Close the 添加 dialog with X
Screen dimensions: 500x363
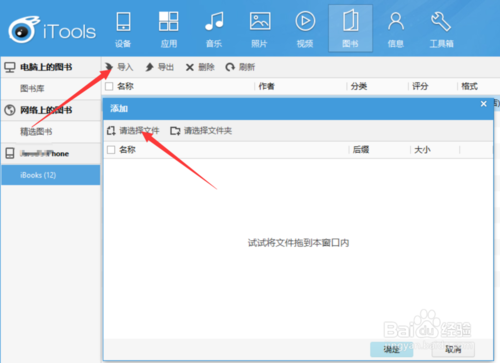[x=484, y=104]
